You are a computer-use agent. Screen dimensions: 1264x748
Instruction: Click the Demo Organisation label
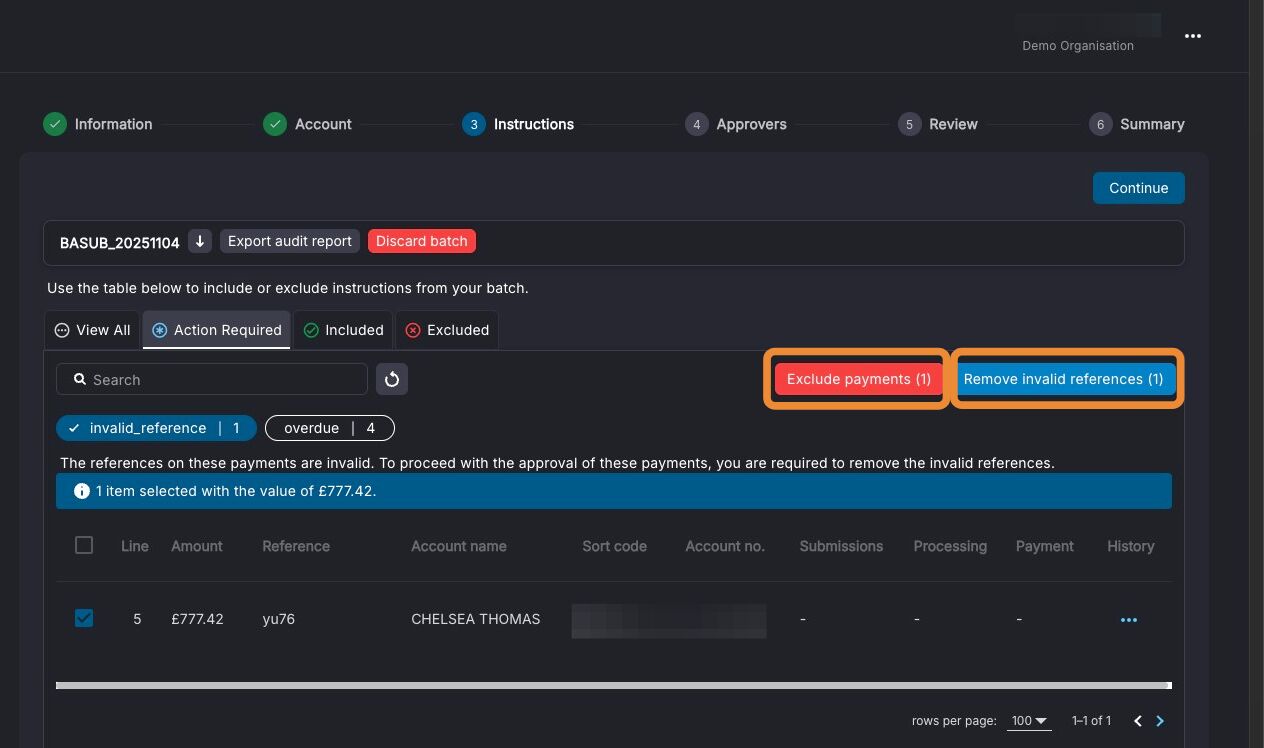click(1078, 46)
